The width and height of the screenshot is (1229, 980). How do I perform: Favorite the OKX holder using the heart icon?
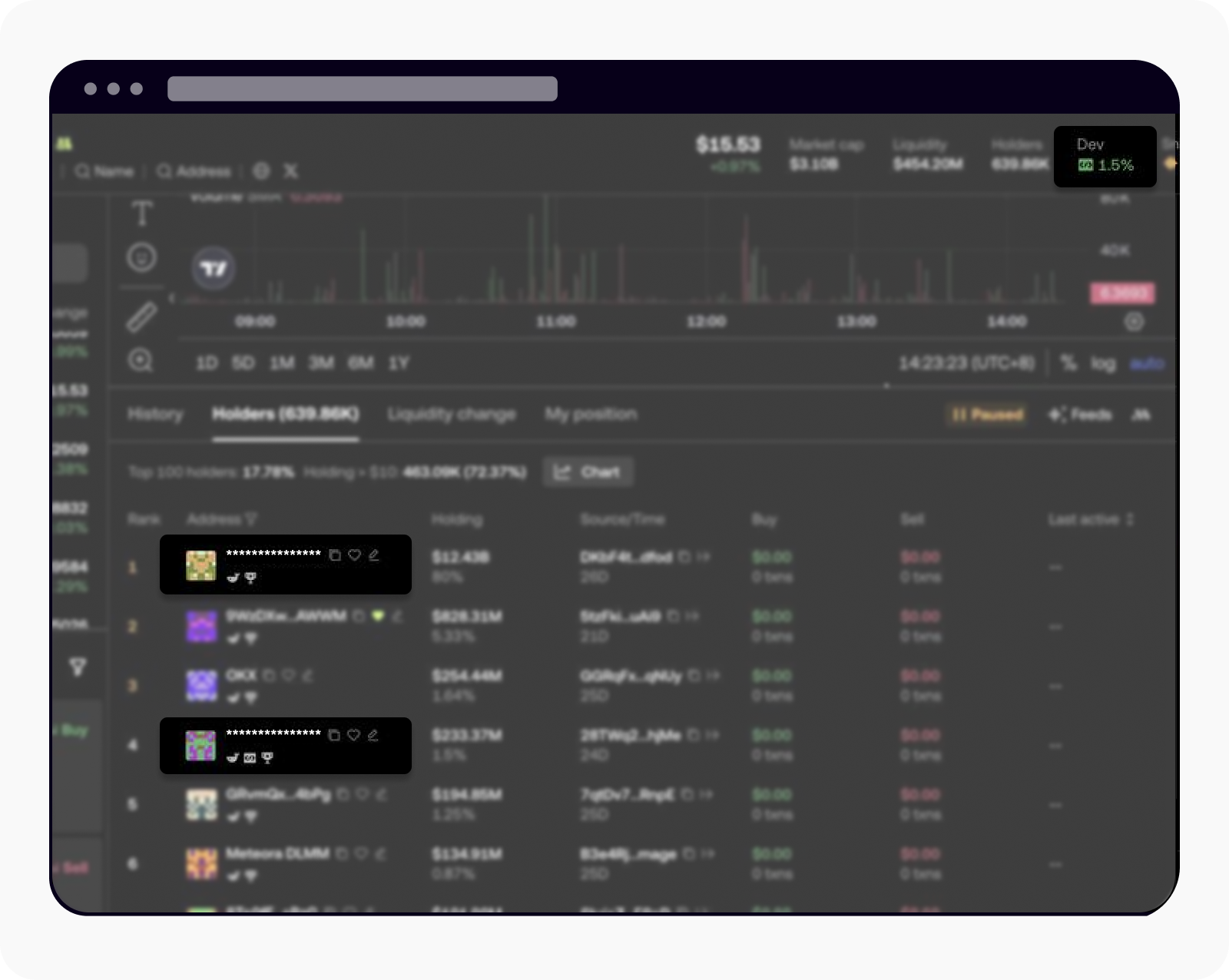click(x=288, y=675)
